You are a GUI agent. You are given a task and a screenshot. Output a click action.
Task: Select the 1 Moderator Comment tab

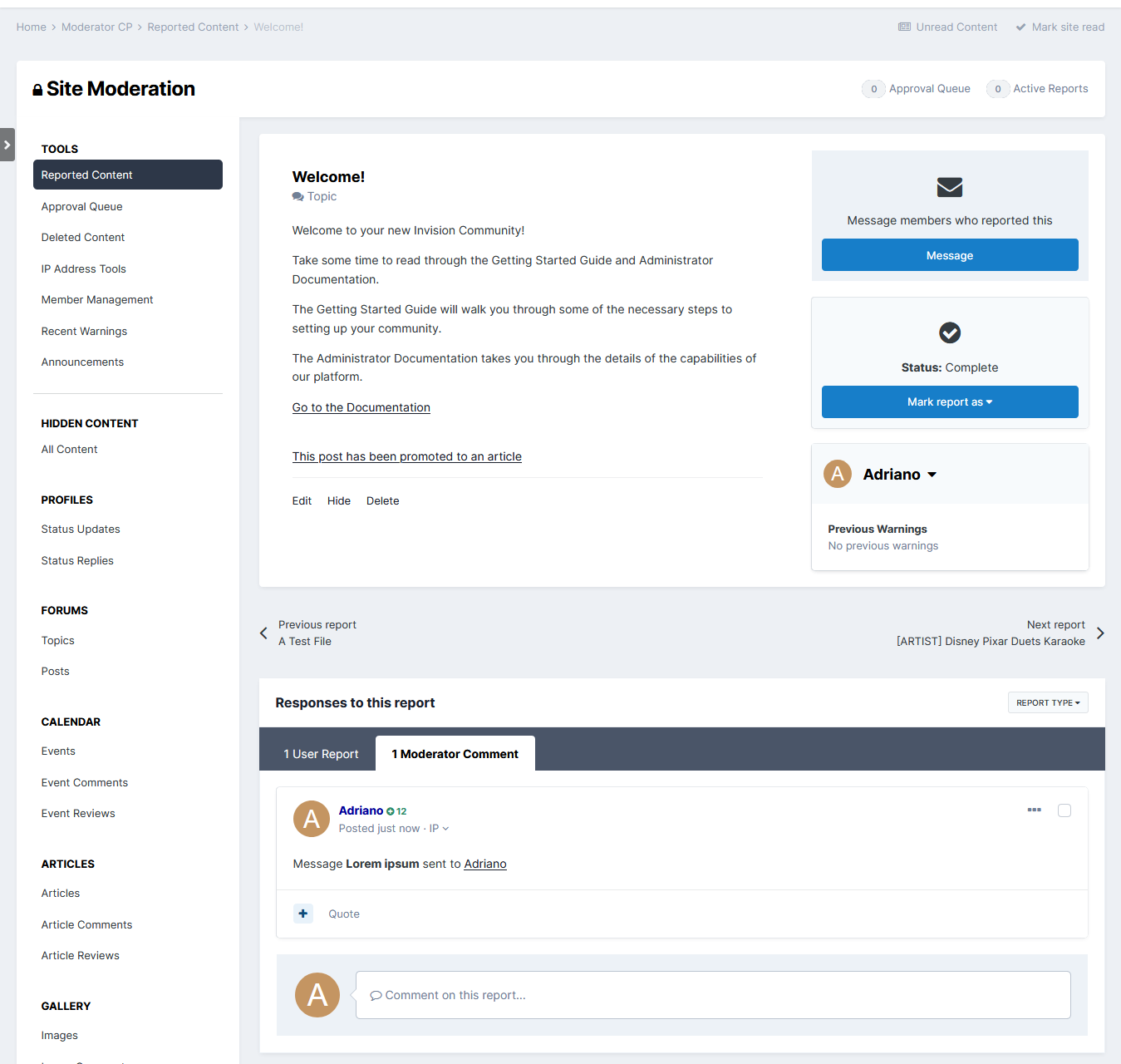[455, 754]
